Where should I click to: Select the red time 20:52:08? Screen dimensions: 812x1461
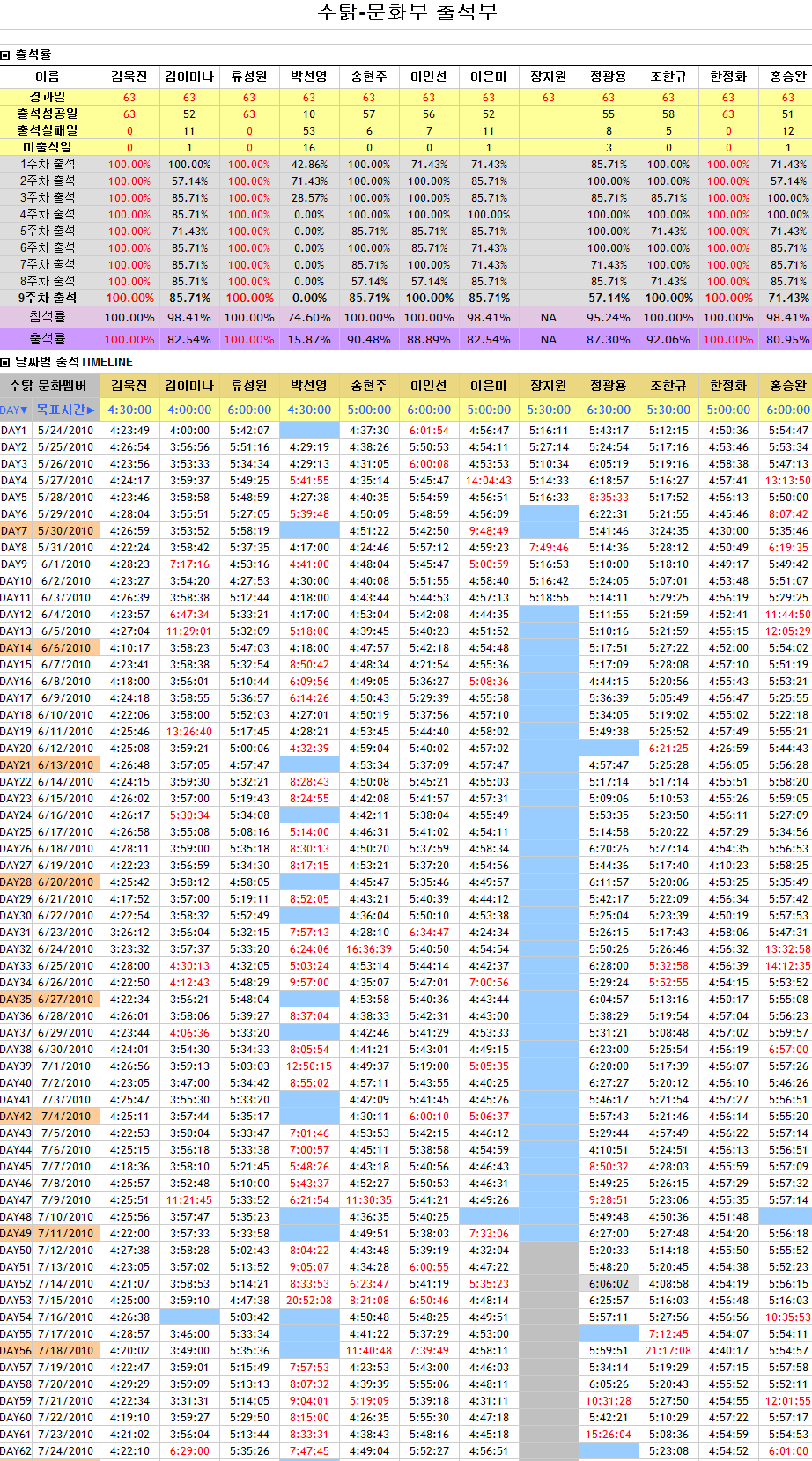click(309, 1301)
